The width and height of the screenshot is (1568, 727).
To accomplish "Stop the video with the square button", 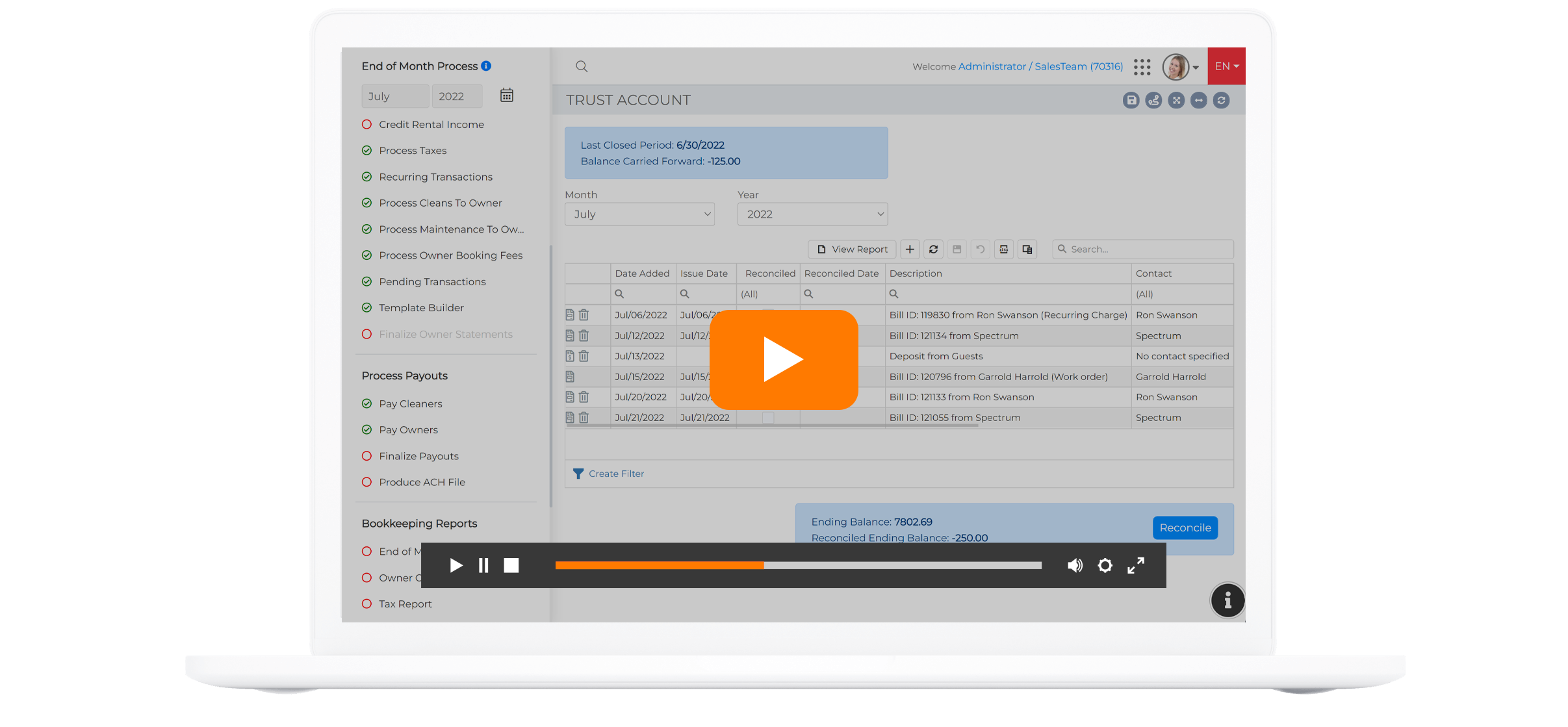I will tap(511, 565).
